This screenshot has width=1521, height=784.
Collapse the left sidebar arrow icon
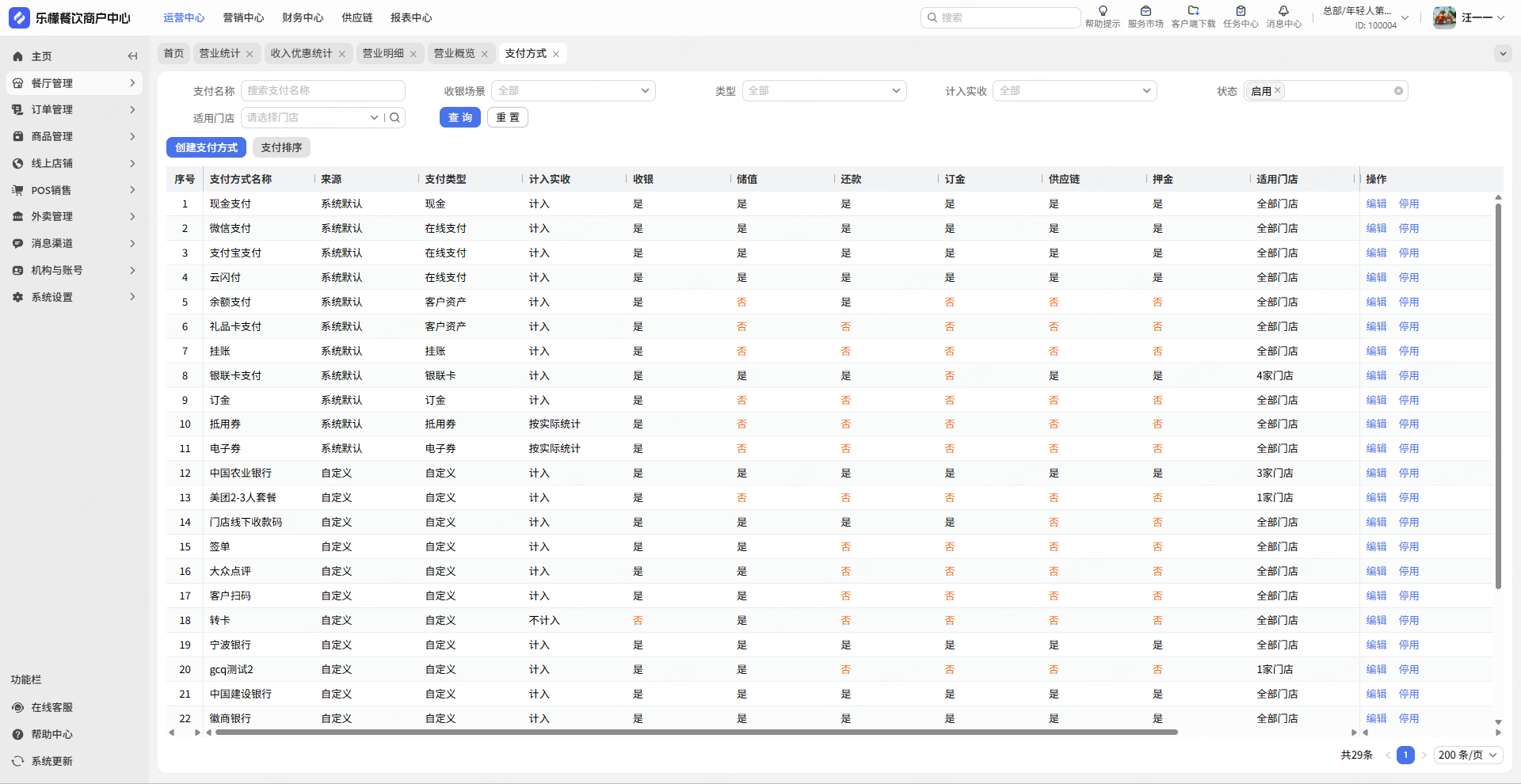132,56
